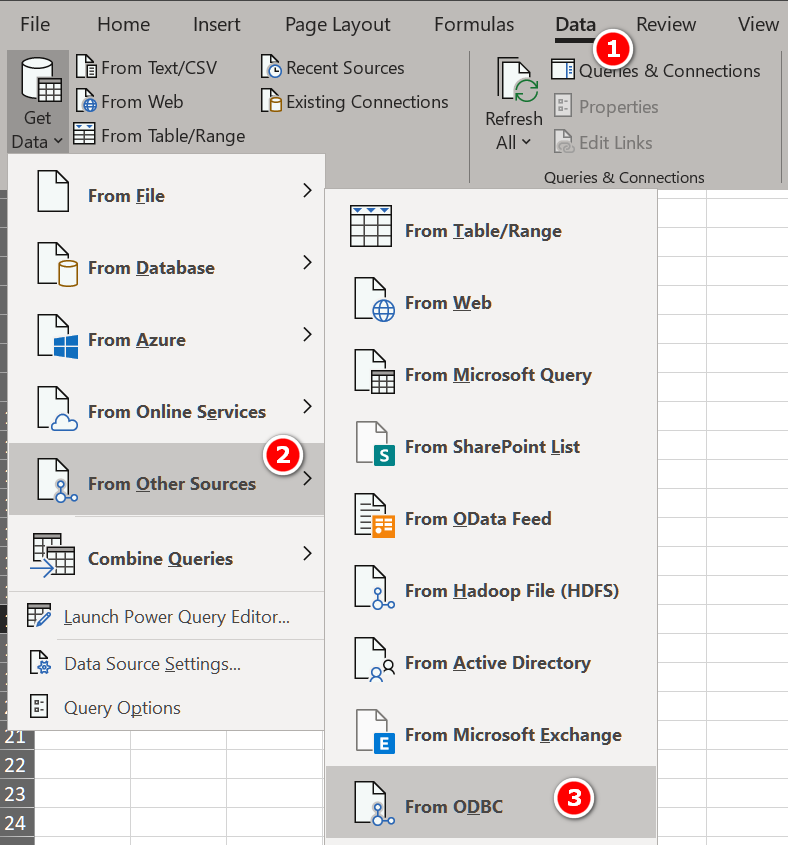Click the Combine Queries tables icon
The height and width of the screenshot is (845, 788).
tap(52, 555)
